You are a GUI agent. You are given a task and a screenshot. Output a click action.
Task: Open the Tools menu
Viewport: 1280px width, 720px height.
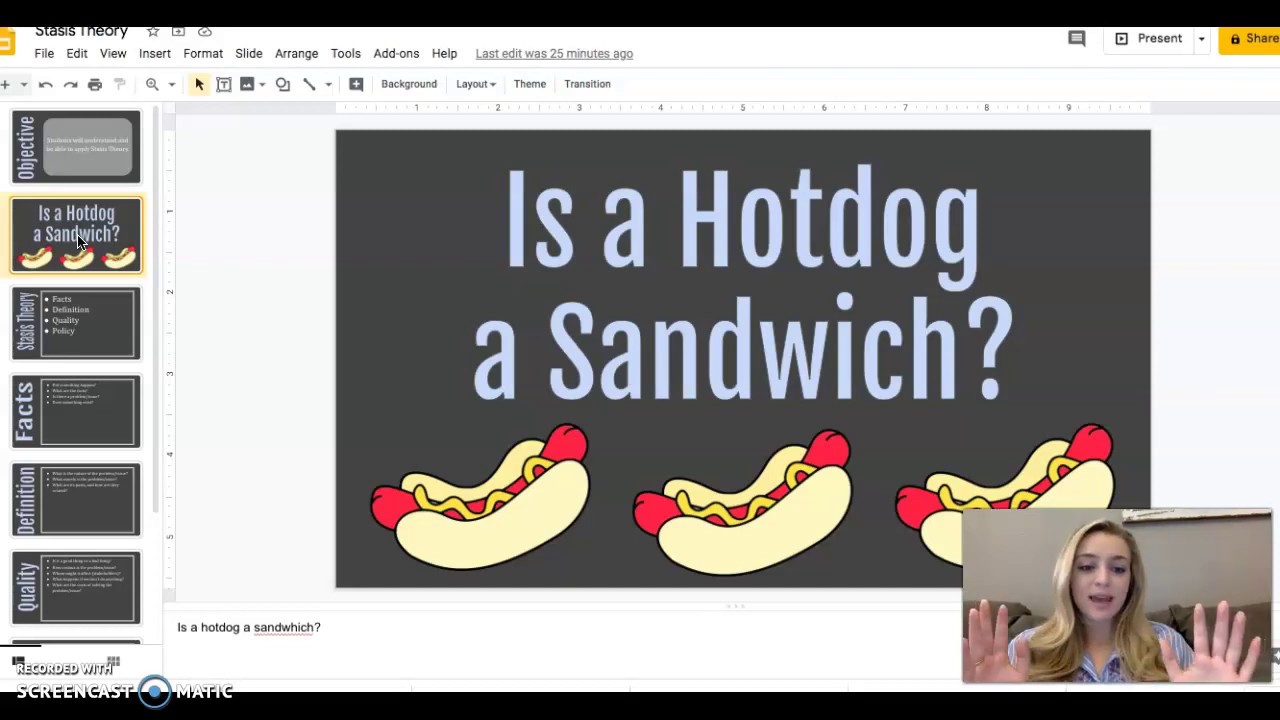tap(346, 53)
